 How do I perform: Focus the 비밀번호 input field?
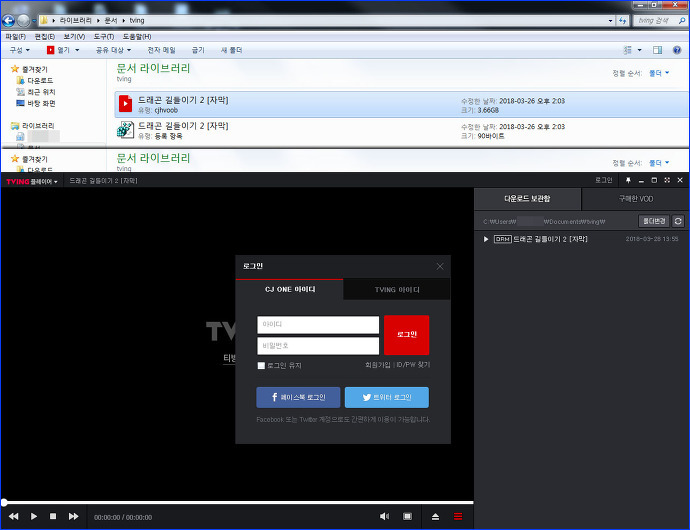[318, 346]
